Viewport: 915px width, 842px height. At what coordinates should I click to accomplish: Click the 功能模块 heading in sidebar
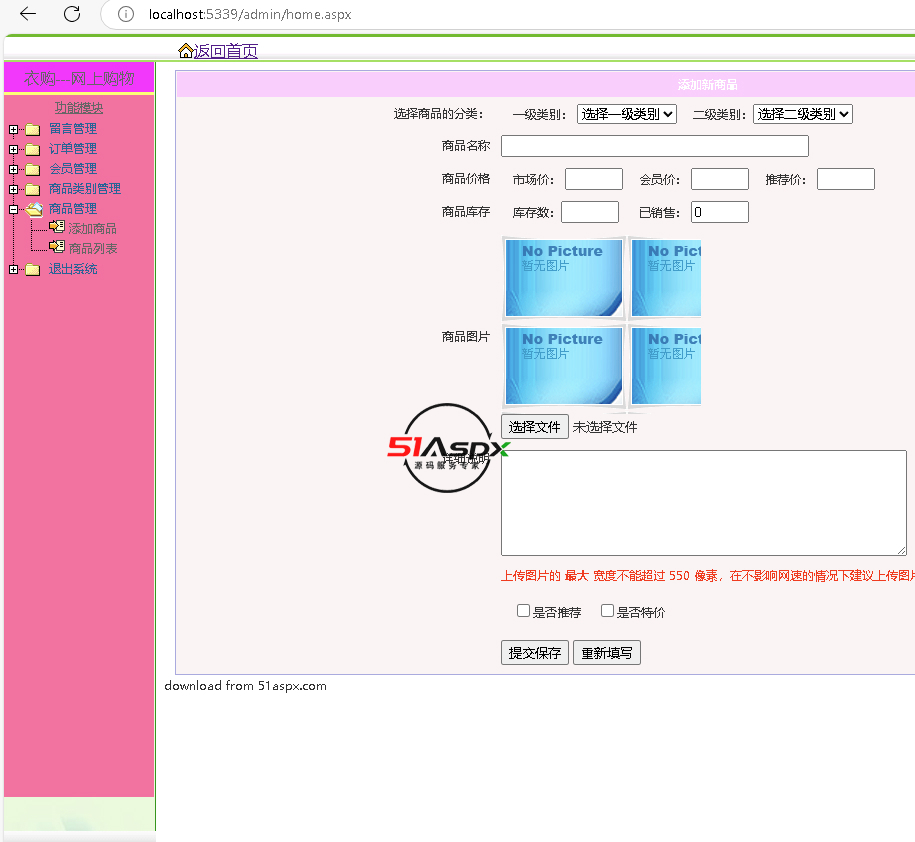(79, 107)
